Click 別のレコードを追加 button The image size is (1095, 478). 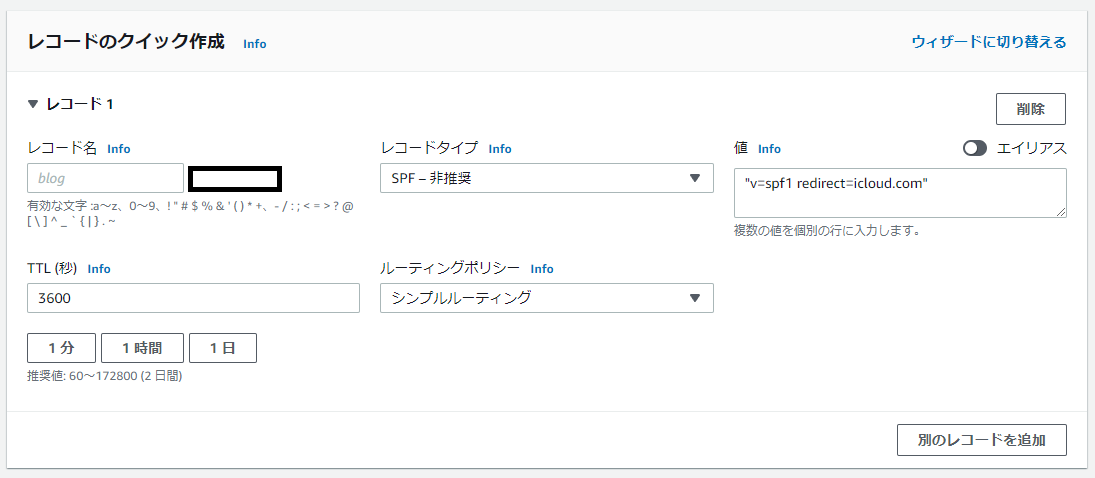tap(982, 440)
